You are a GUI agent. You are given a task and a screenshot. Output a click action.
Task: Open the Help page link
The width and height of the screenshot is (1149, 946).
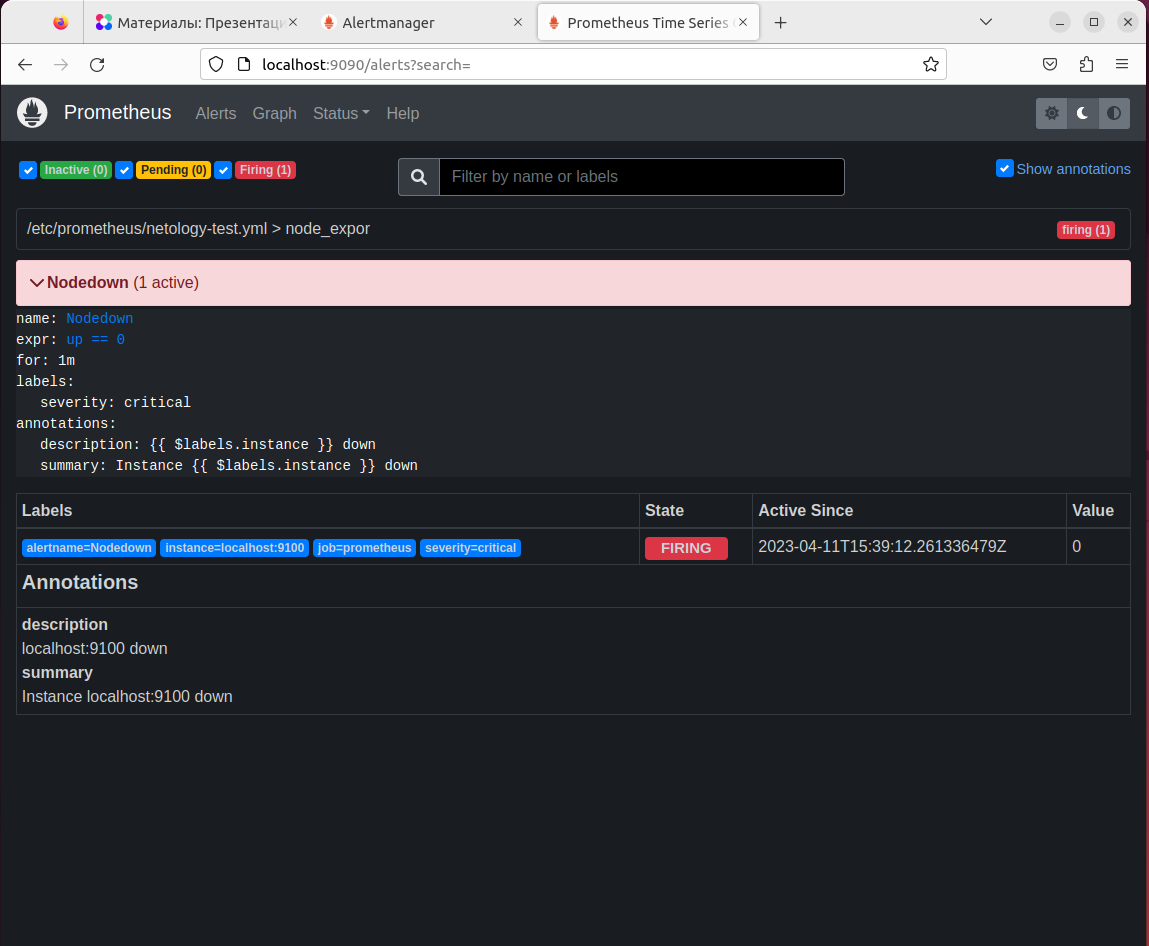coord(402,113)
